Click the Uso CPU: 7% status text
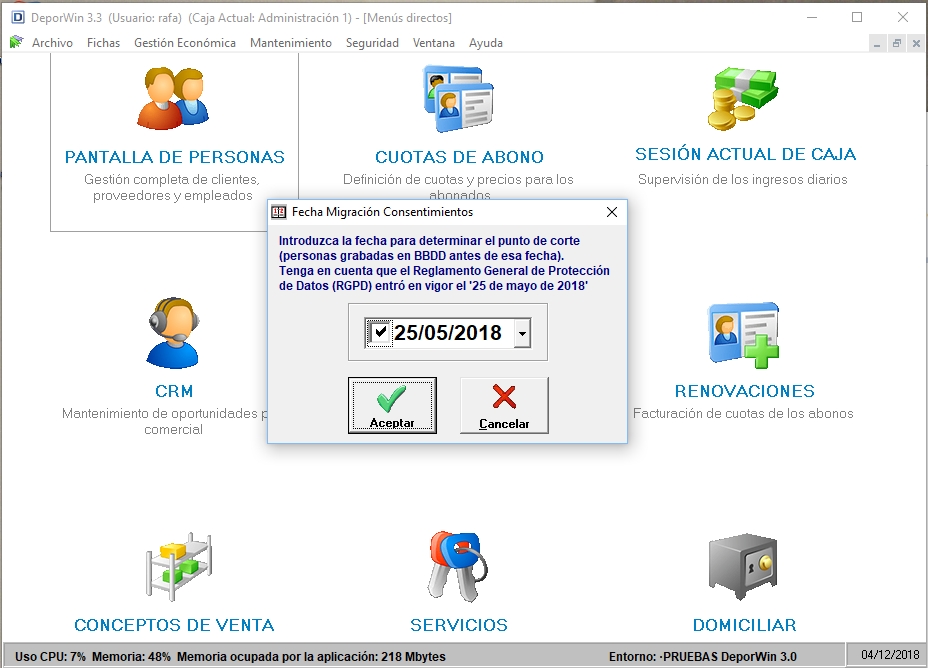928x668 pixels. (x=50, y=657)
